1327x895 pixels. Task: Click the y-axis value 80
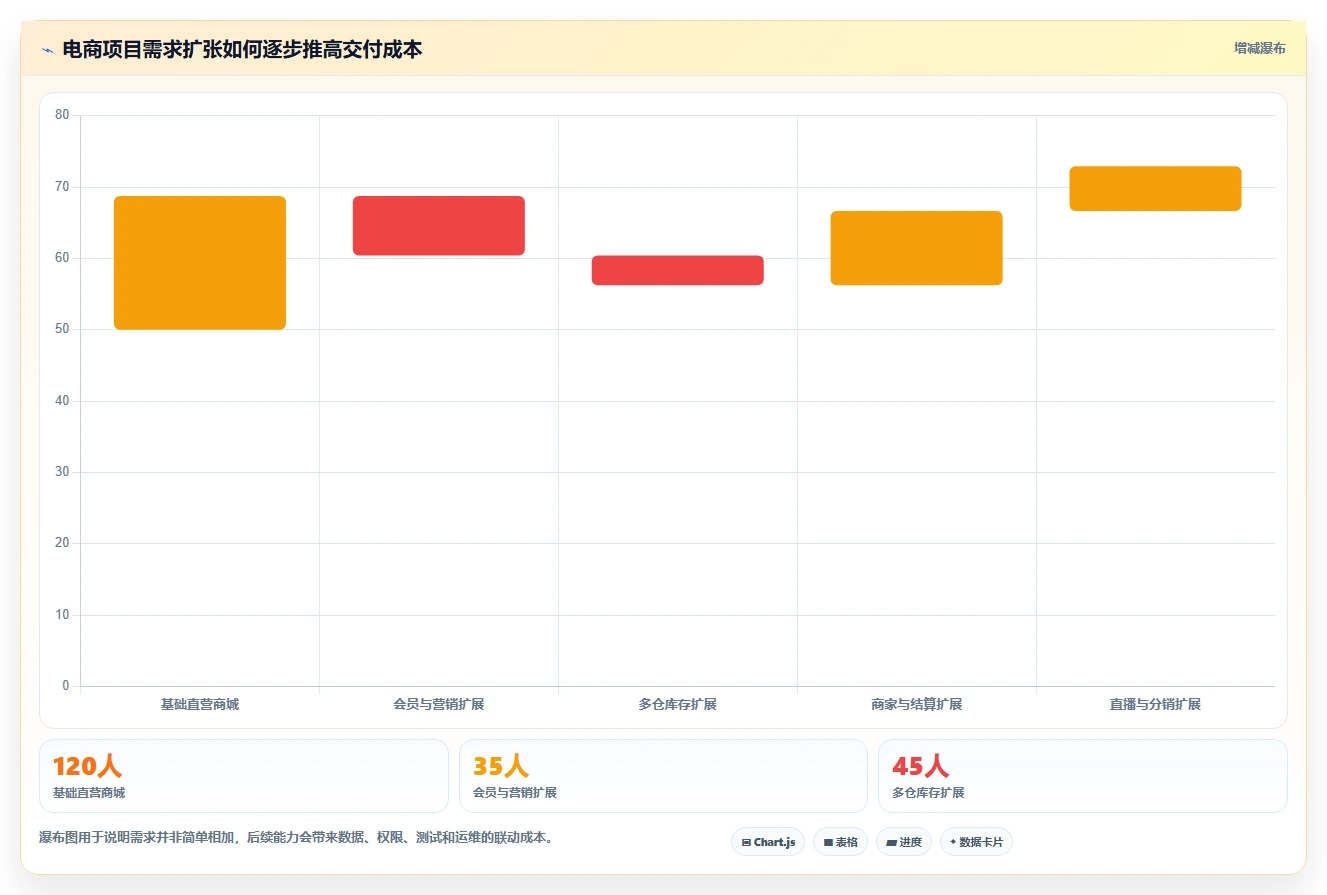[x=62, y=115]
